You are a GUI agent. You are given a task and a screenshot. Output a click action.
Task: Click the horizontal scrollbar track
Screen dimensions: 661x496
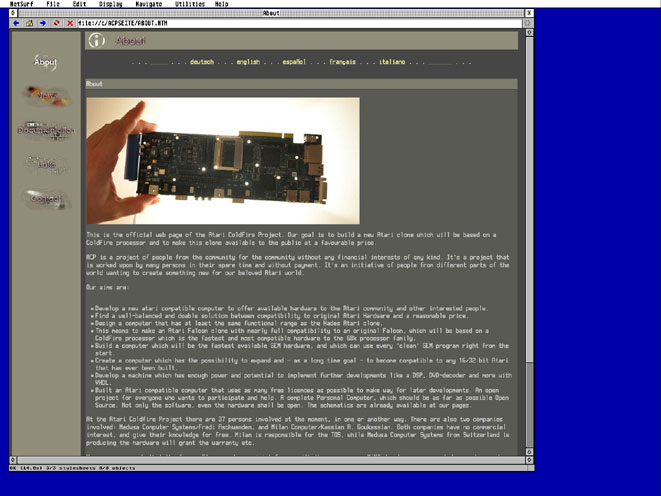(271, 460)
